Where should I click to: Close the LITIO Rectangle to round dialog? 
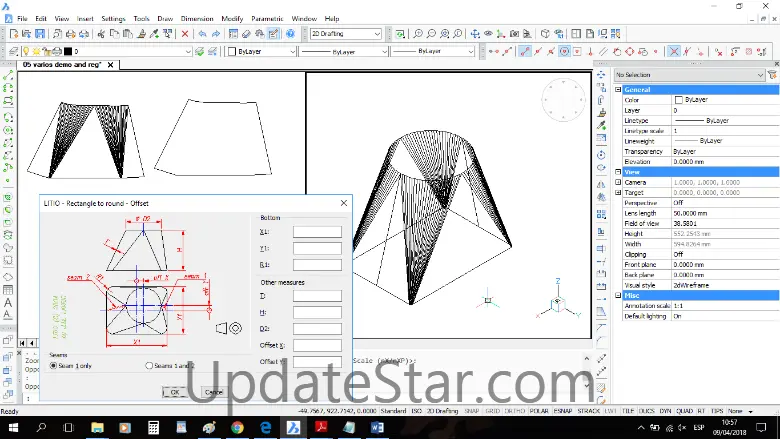344,203
